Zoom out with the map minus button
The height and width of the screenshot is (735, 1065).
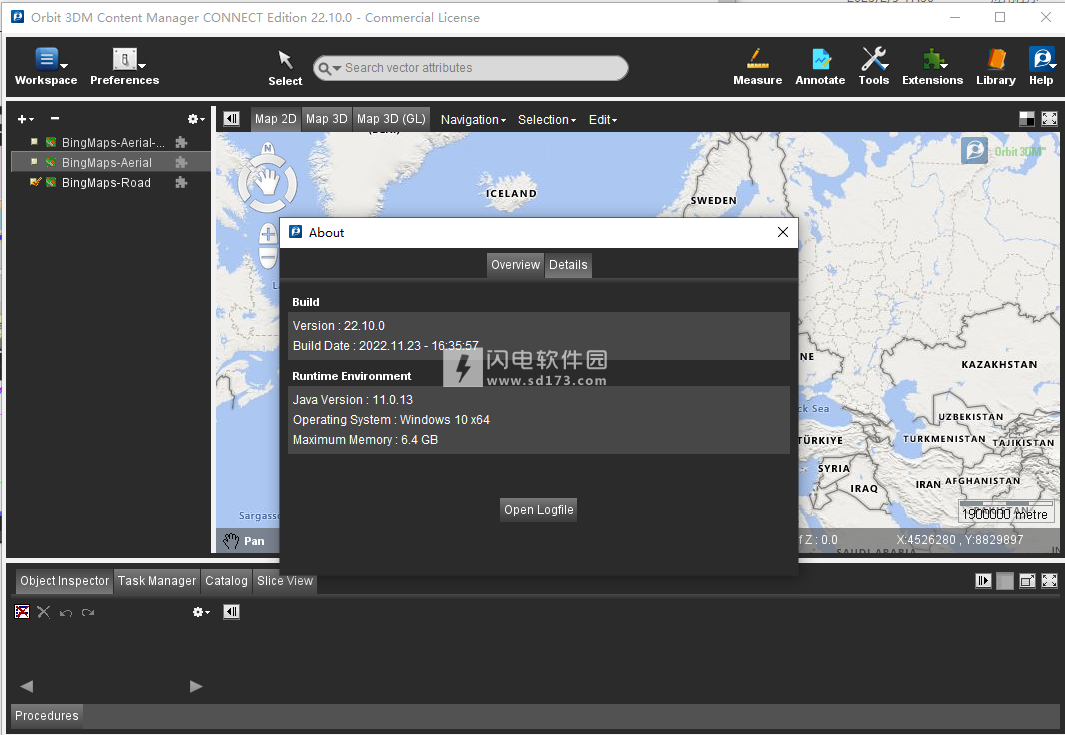pos(268,257)
